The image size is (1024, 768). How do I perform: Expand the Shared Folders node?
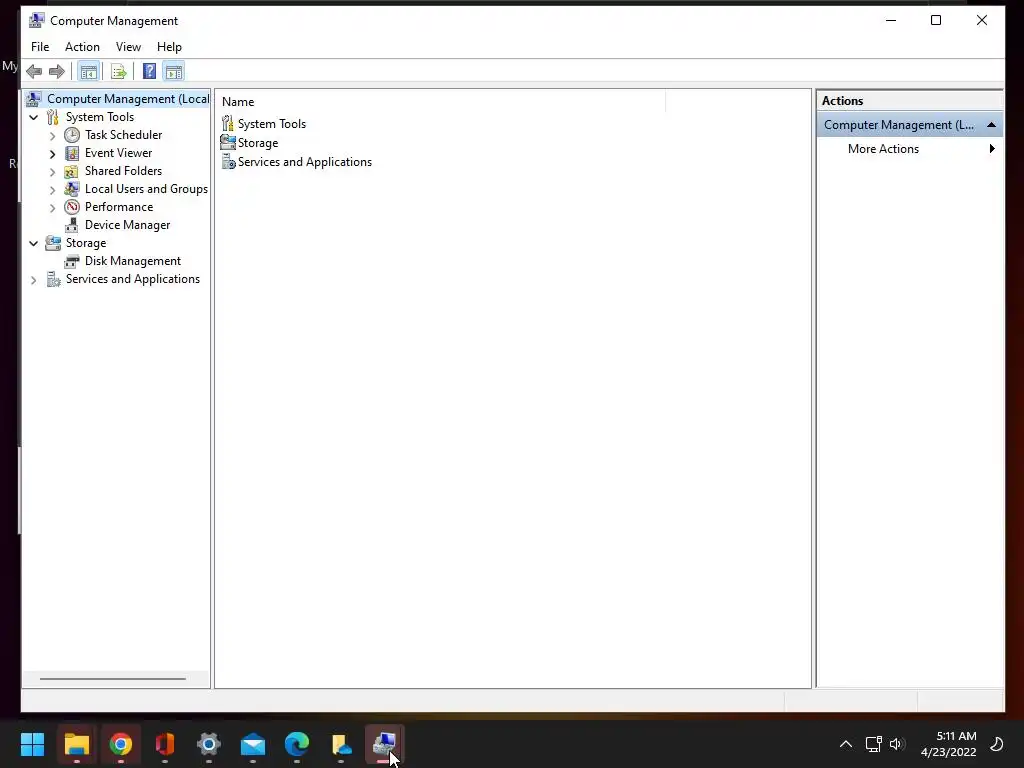[52, 172]
